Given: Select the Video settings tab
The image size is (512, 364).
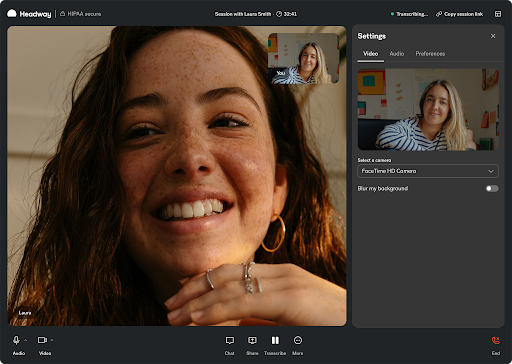Looking at the screenshot, I should click(370, 54).
